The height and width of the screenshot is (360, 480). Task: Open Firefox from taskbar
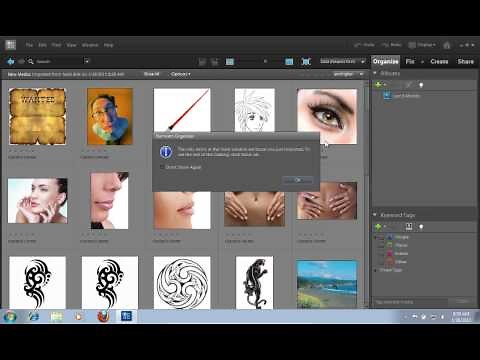pyautogui.click(x=103, y=316)
